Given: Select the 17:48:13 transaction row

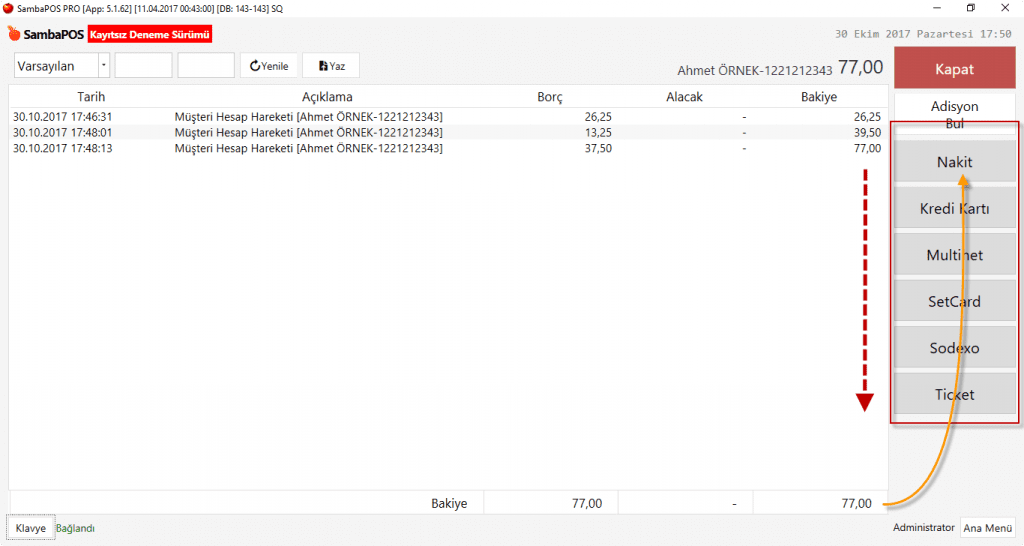Looking at the screenshot, I should tap(300, 148).
